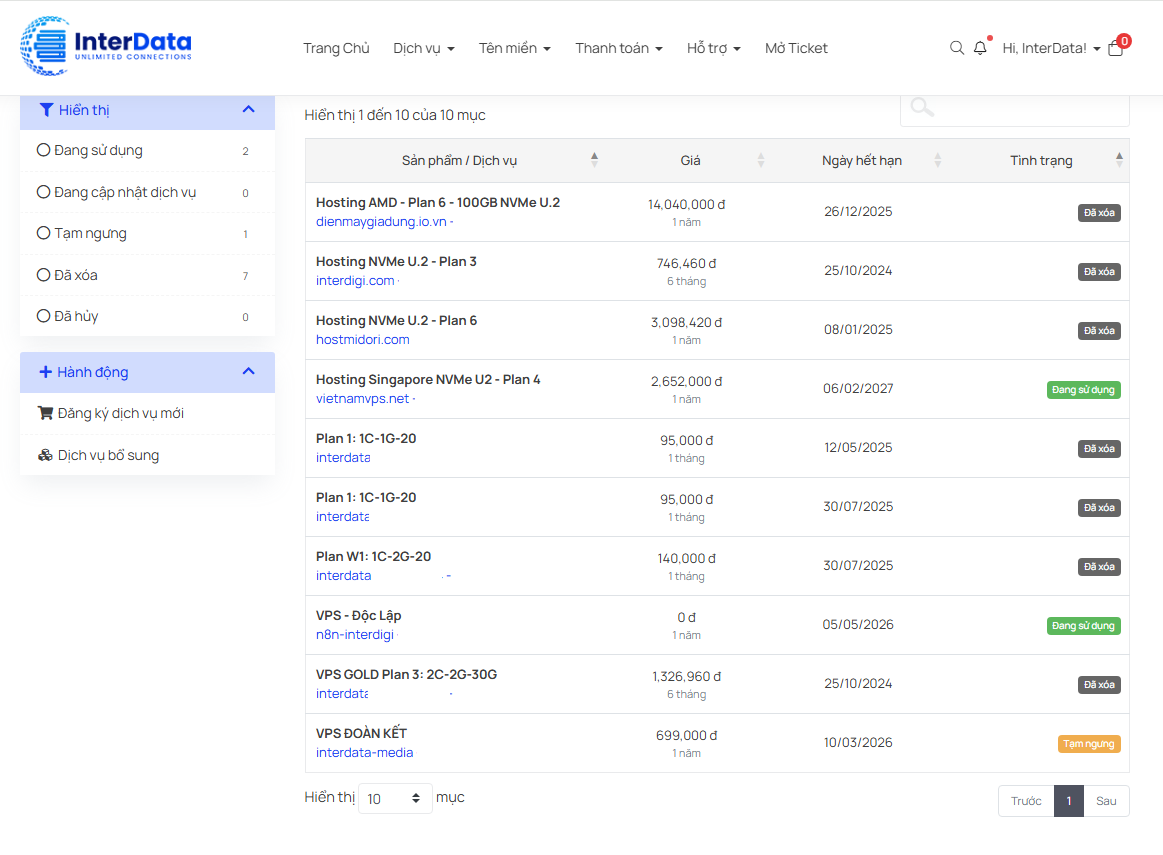Open the Thanh toán dropdown menu
The image size is (1163, 855).
click(619, 48)
